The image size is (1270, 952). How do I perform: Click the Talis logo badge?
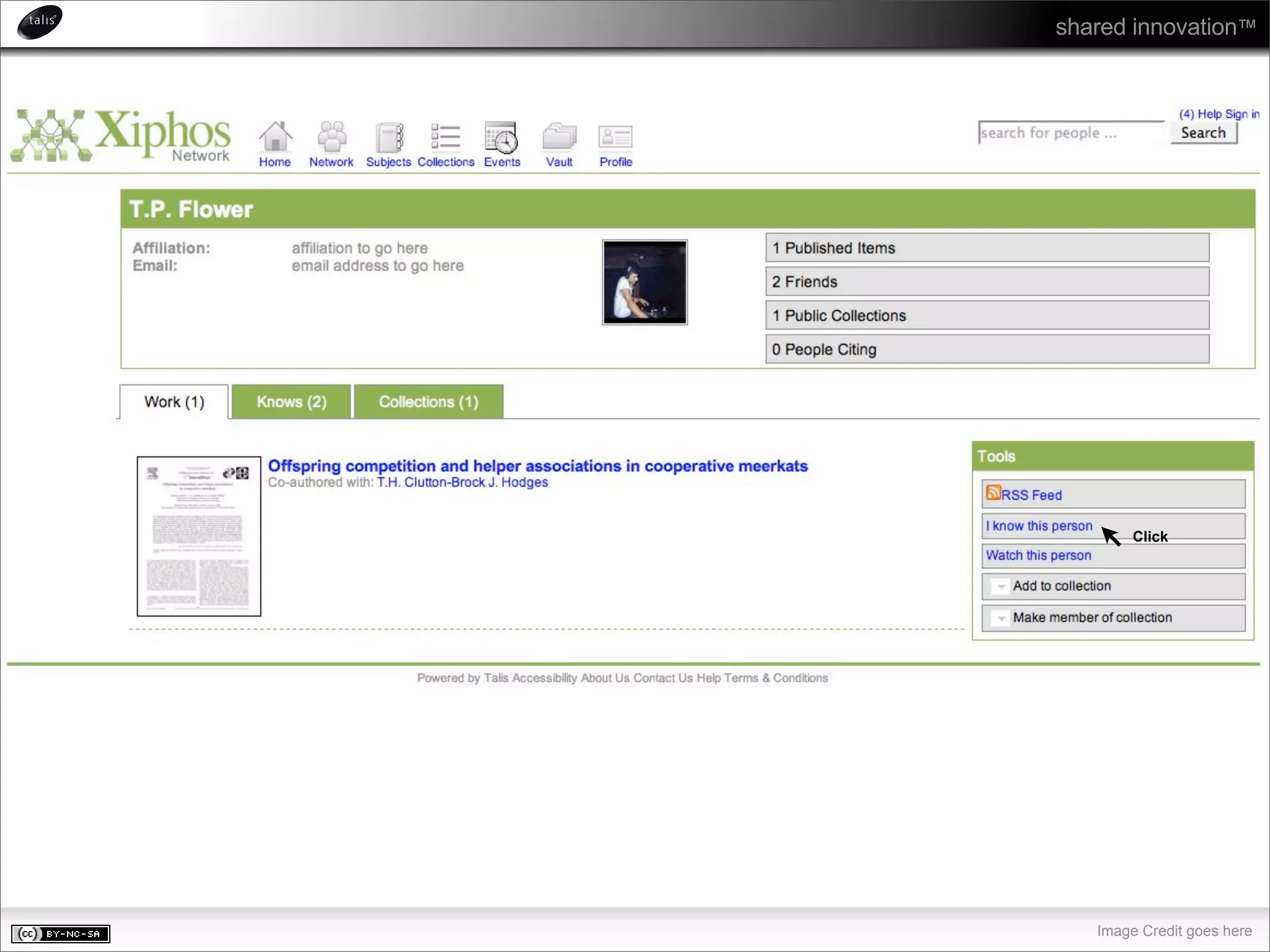coord(40,22)
